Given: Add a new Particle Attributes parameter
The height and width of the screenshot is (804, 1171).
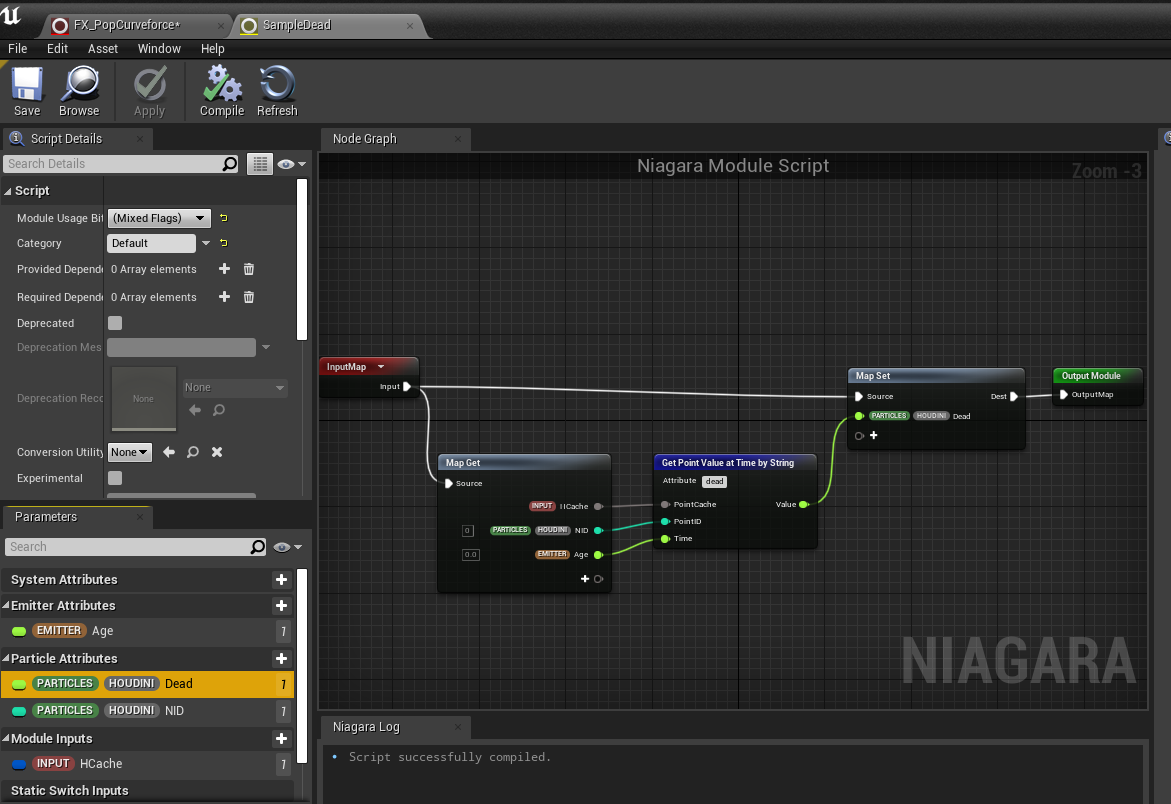Looking at the screenshot, I should (282, 658).
